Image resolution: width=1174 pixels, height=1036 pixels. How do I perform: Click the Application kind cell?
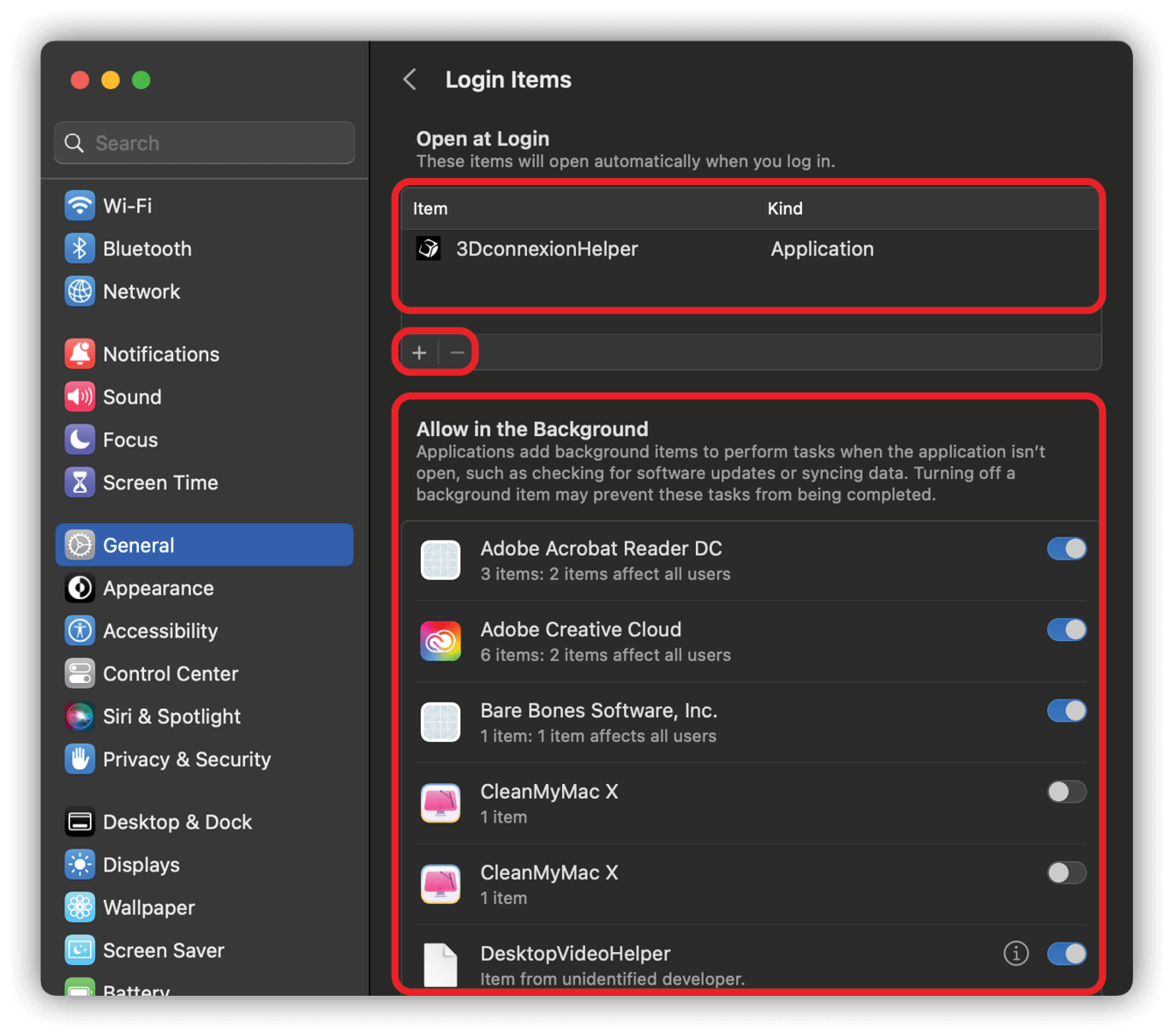(822, 249)
